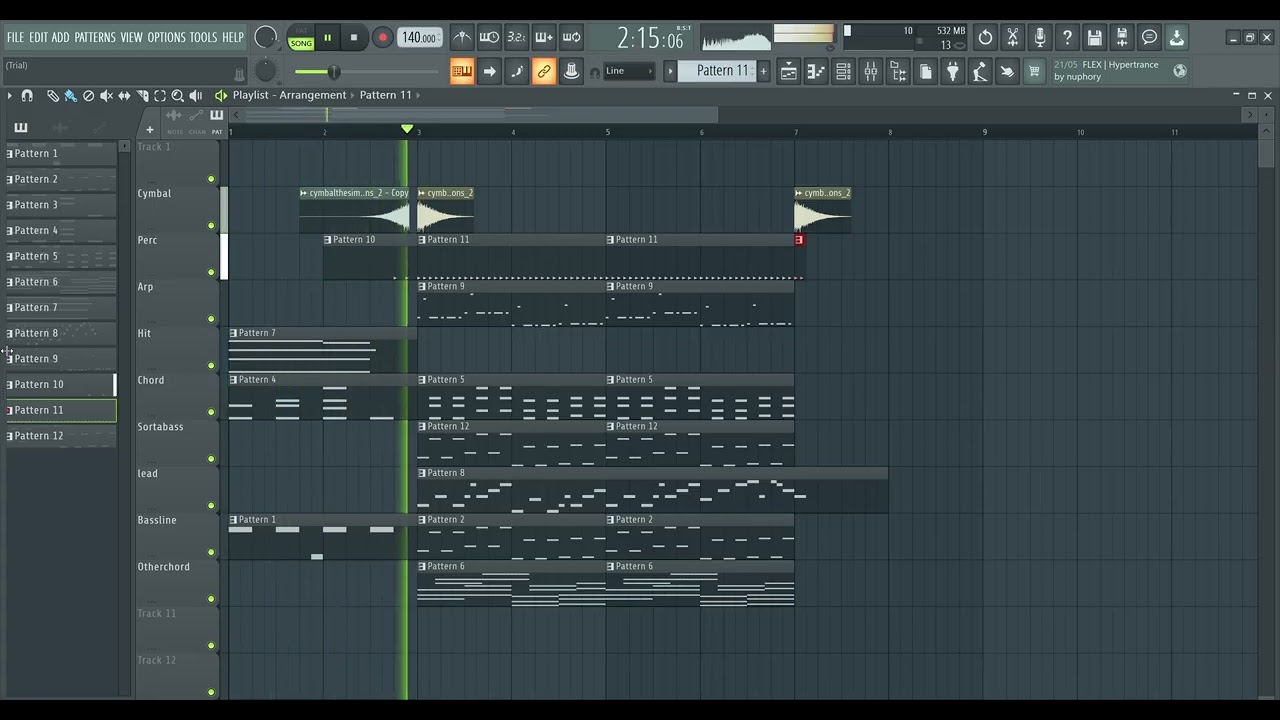The height and width of the screenshot is (720, 1280).
Task: Open the Mixer icon
Action: point(871,71)
